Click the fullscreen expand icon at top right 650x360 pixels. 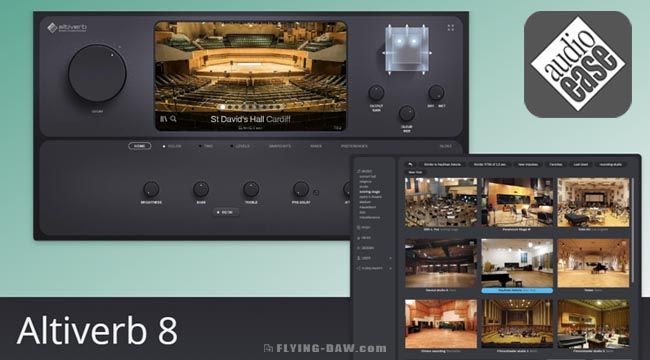tap(451, 28)
